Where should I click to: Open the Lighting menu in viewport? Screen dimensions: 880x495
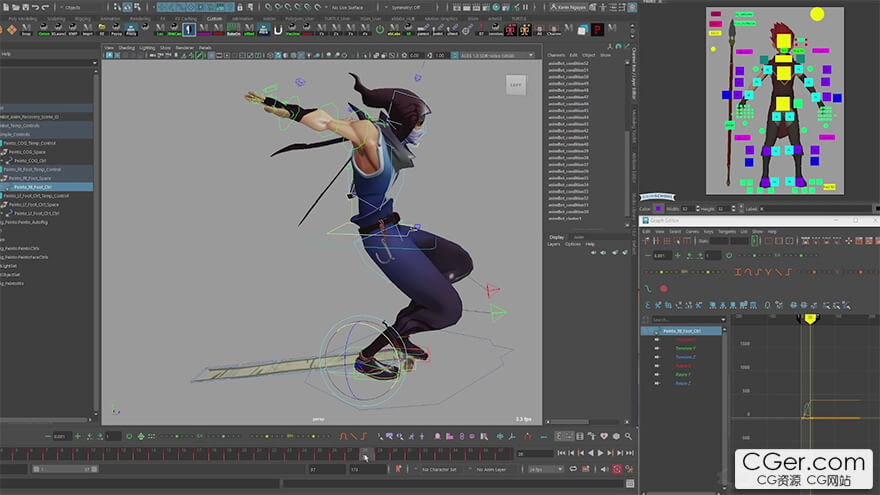(x=147, y=48)
